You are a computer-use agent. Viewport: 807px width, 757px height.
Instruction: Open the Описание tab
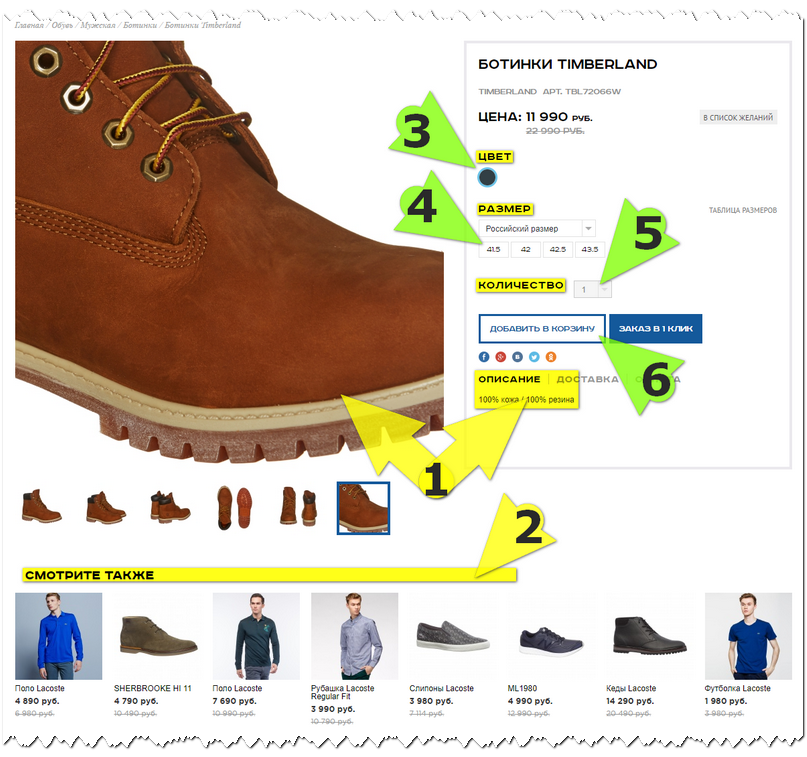(509, 379)
